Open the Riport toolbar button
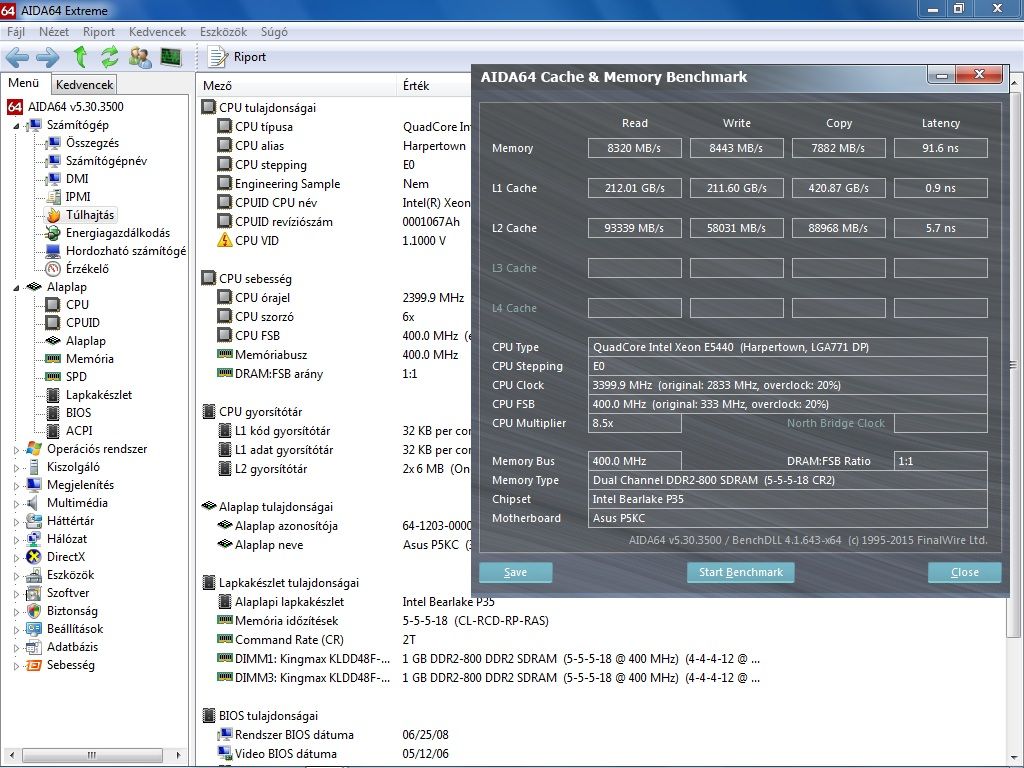This screenshot has width=1024, height=768. 236,57
